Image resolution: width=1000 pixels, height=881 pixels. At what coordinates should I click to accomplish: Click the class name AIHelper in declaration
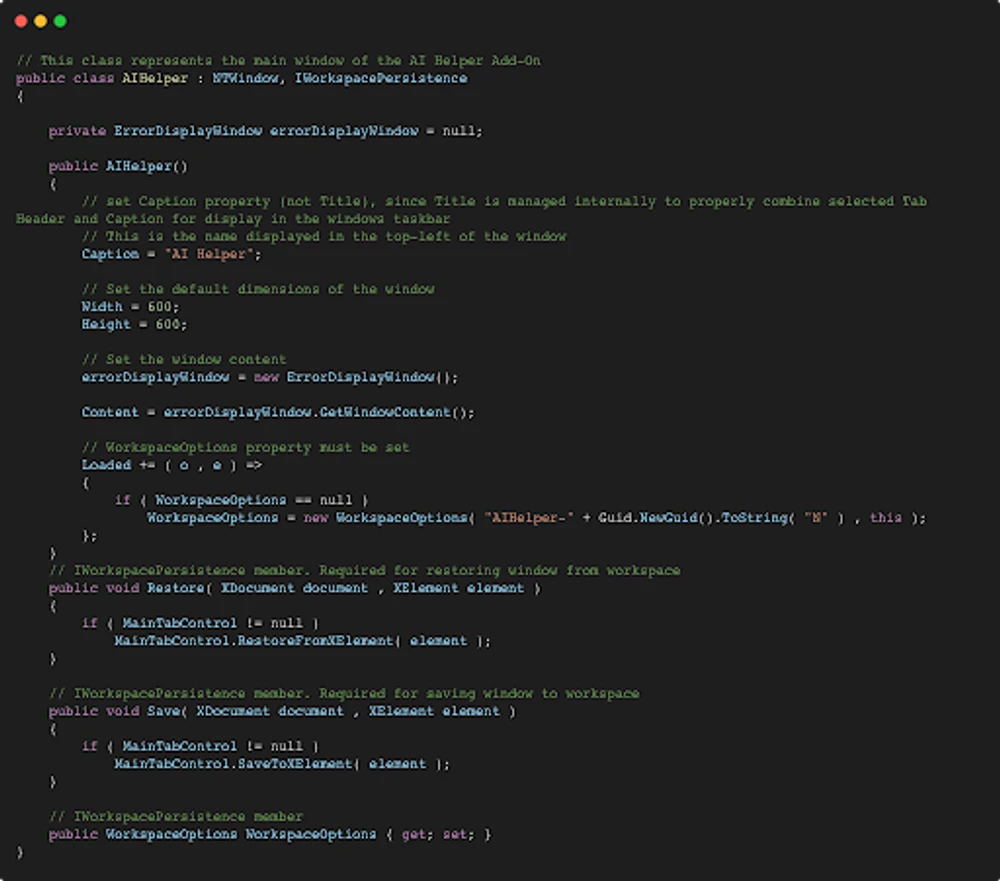(x=155, y=78)
